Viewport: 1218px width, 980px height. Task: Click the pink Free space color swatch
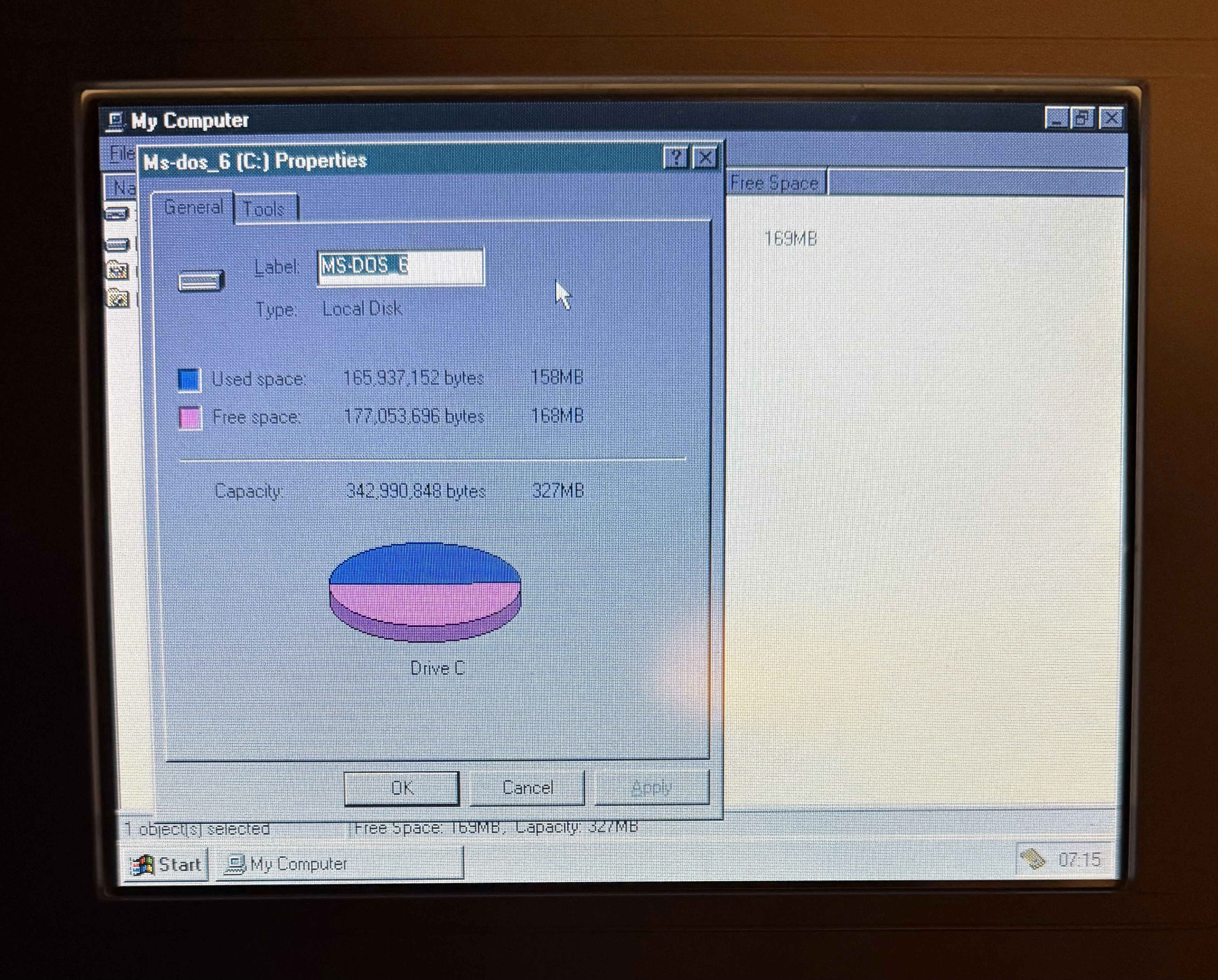[x=190, y=418]
